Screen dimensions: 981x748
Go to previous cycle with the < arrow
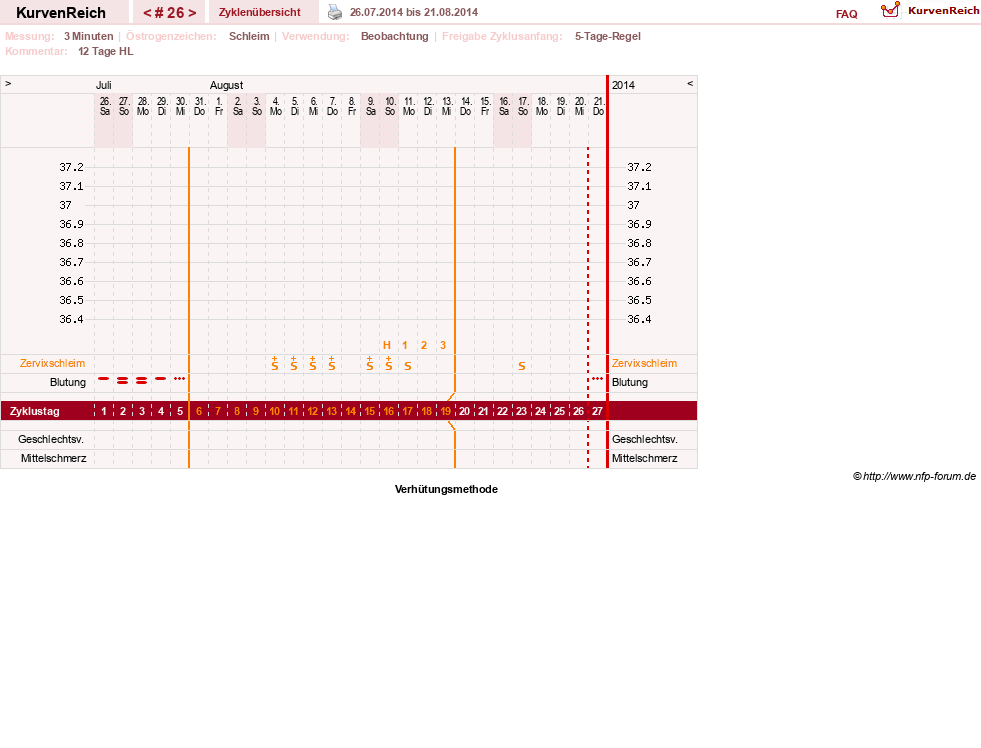coord(147,13)
